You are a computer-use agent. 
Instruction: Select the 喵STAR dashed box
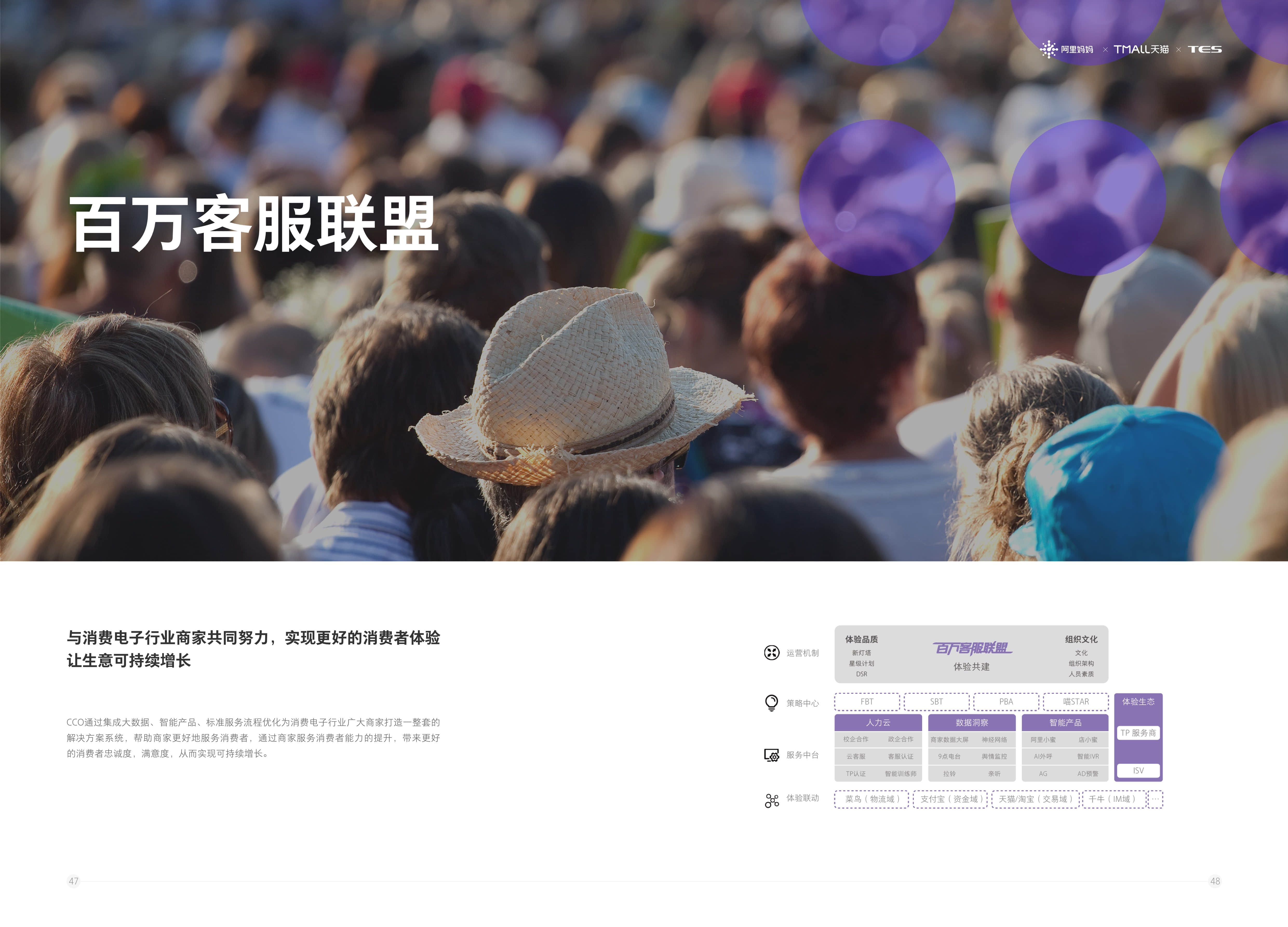pyautogui.click(x=1076, y=702)
